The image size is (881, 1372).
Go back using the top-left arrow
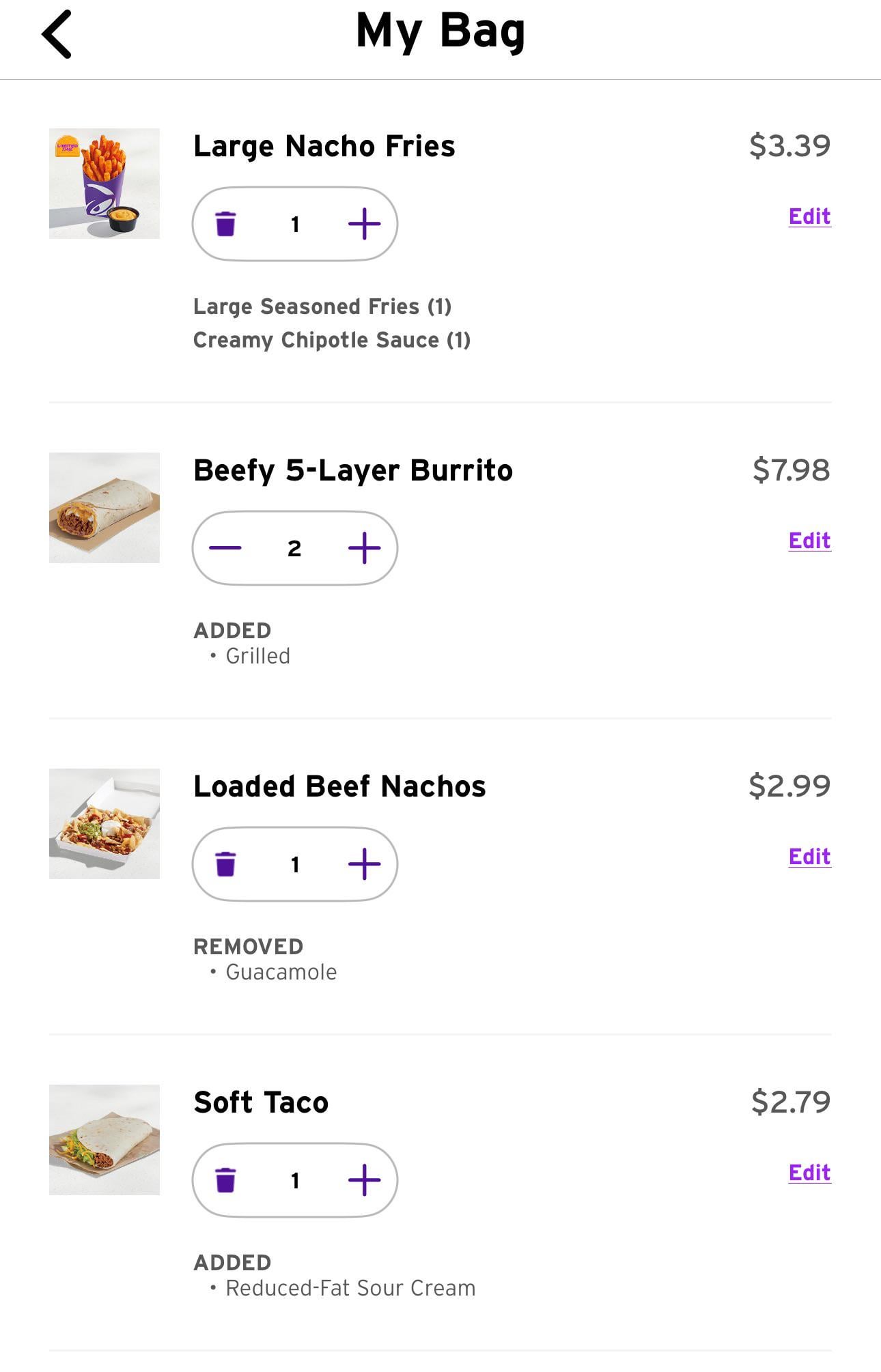(57, 34)
